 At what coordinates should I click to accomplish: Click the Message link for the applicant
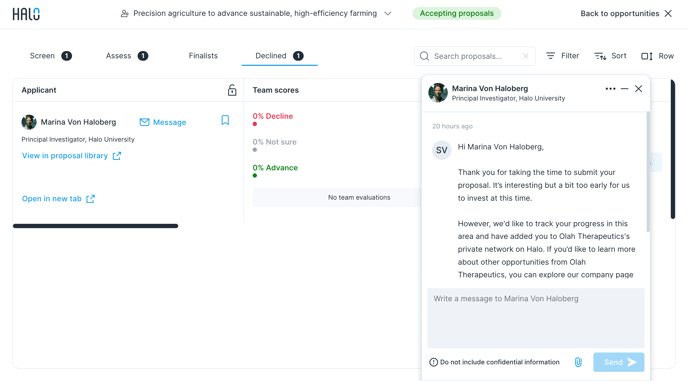pos(163,122)
